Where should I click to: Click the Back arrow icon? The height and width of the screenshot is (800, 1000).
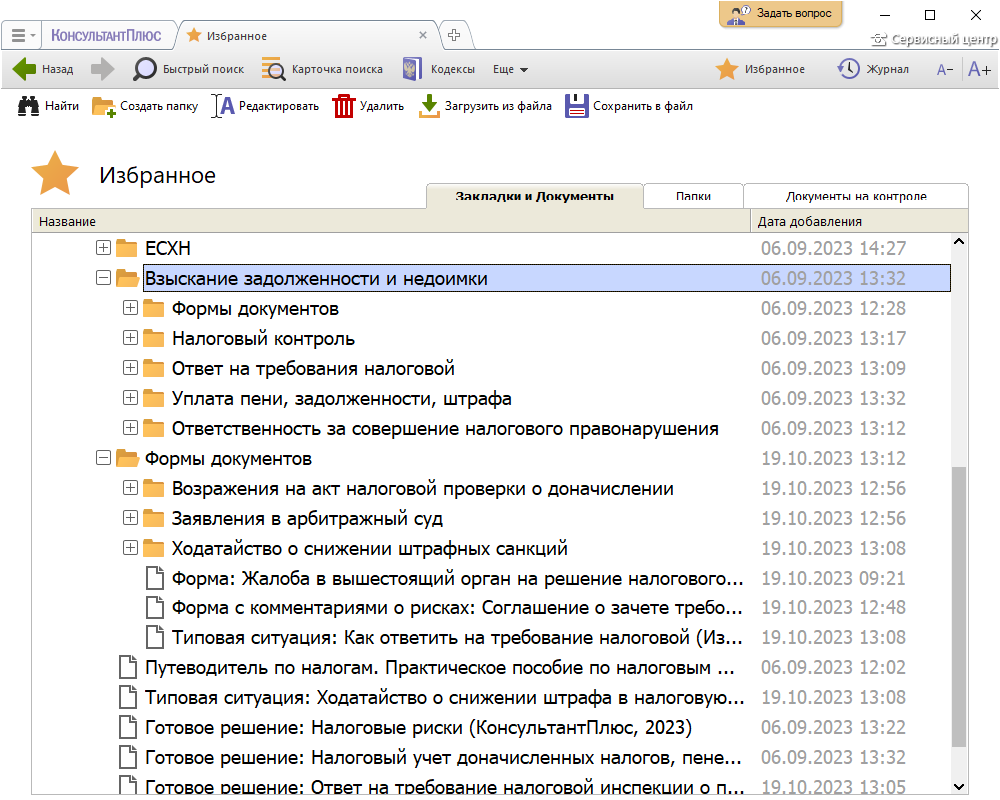pyautogui.click(x=24, y=69)
